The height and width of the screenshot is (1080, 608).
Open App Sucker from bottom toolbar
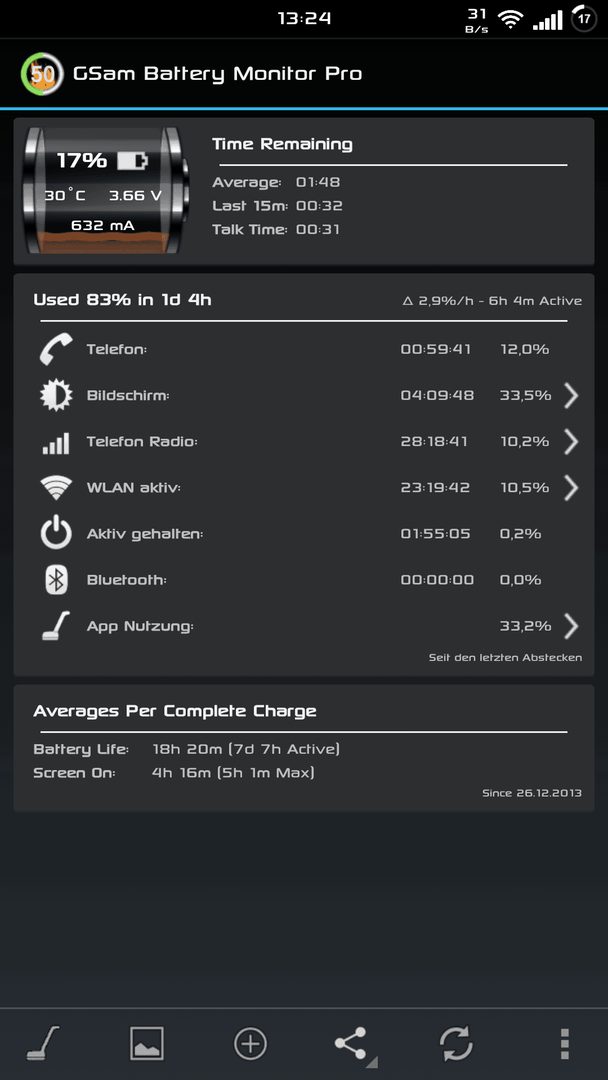43,1043
